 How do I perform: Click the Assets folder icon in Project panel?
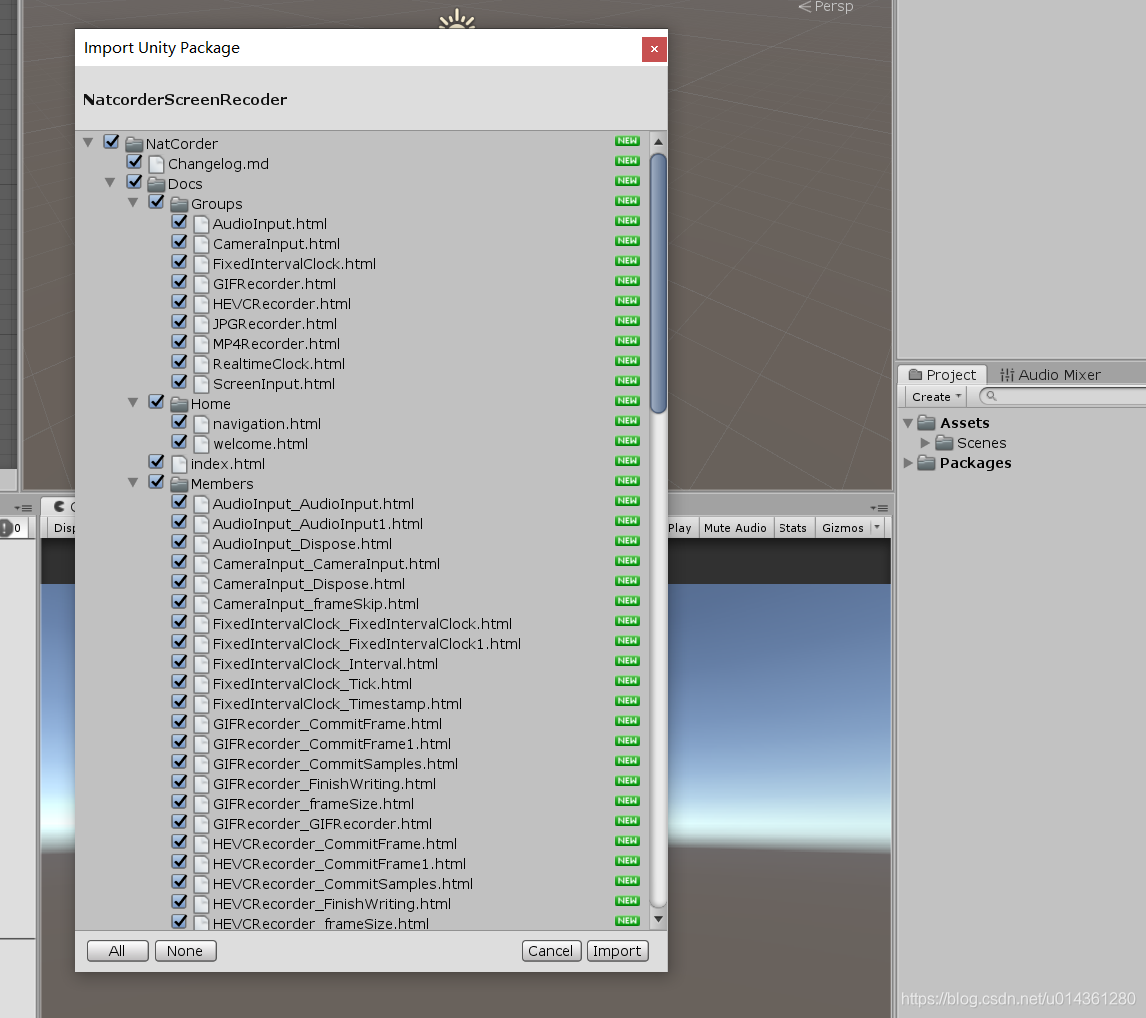coord(927,422)
